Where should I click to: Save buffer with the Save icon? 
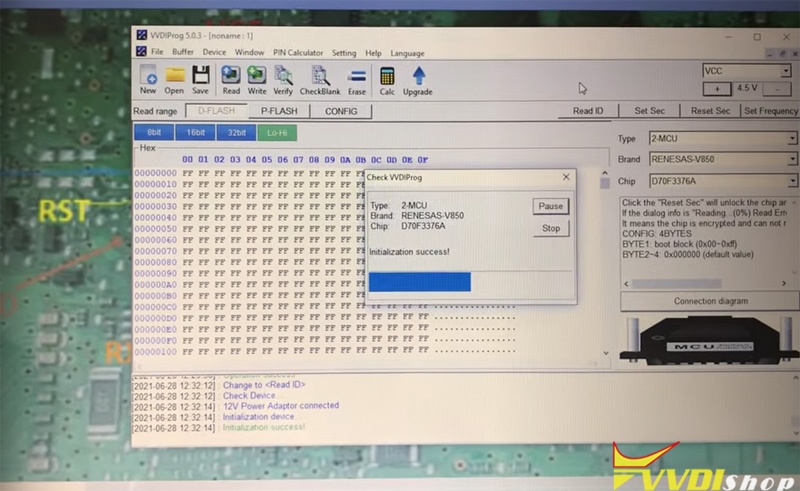click(x=201, y=80)
